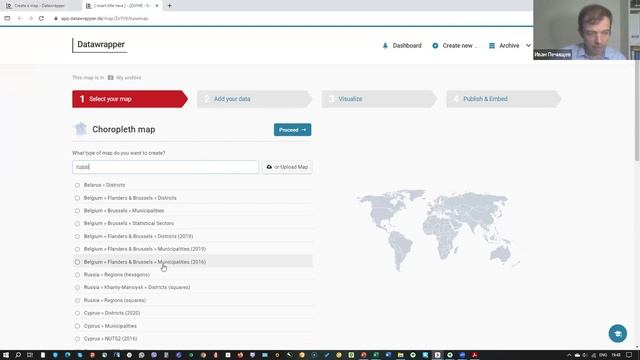Select Cyprus » Municipalities option
The image size is (640, 360).
[x=77, y=326]
